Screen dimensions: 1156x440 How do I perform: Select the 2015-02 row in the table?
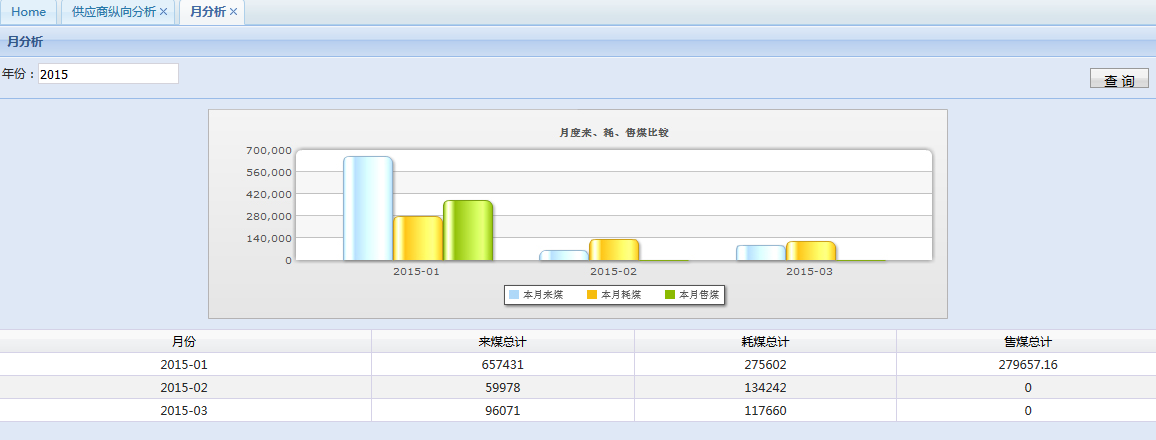[x=184, y=388]
